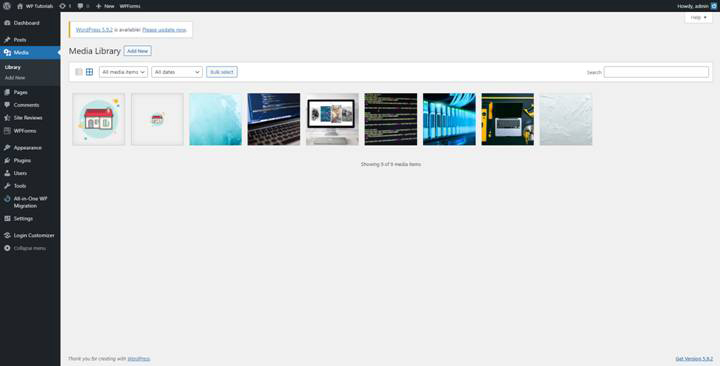The image size is (720, 366).
Task: Click the Dashboard gauge icon in the sidebar
Action: point(7,23)
